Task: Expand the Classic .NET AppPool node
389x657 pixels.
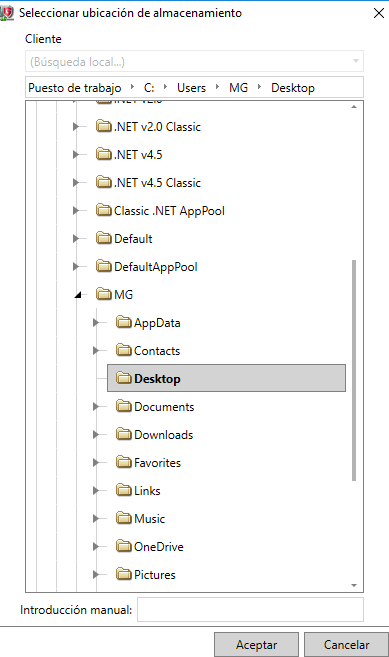Action: (x=76, y=210)
